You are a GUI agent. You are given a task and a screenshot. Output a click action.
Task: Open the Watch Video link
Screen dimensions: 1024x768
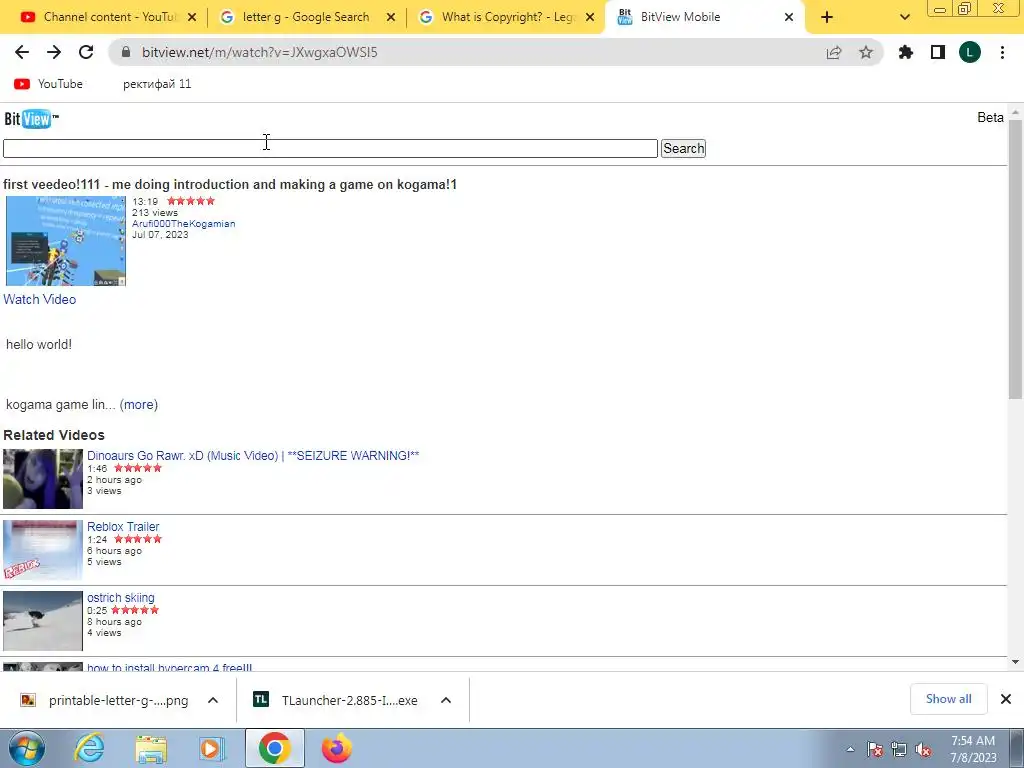point(40,299)
